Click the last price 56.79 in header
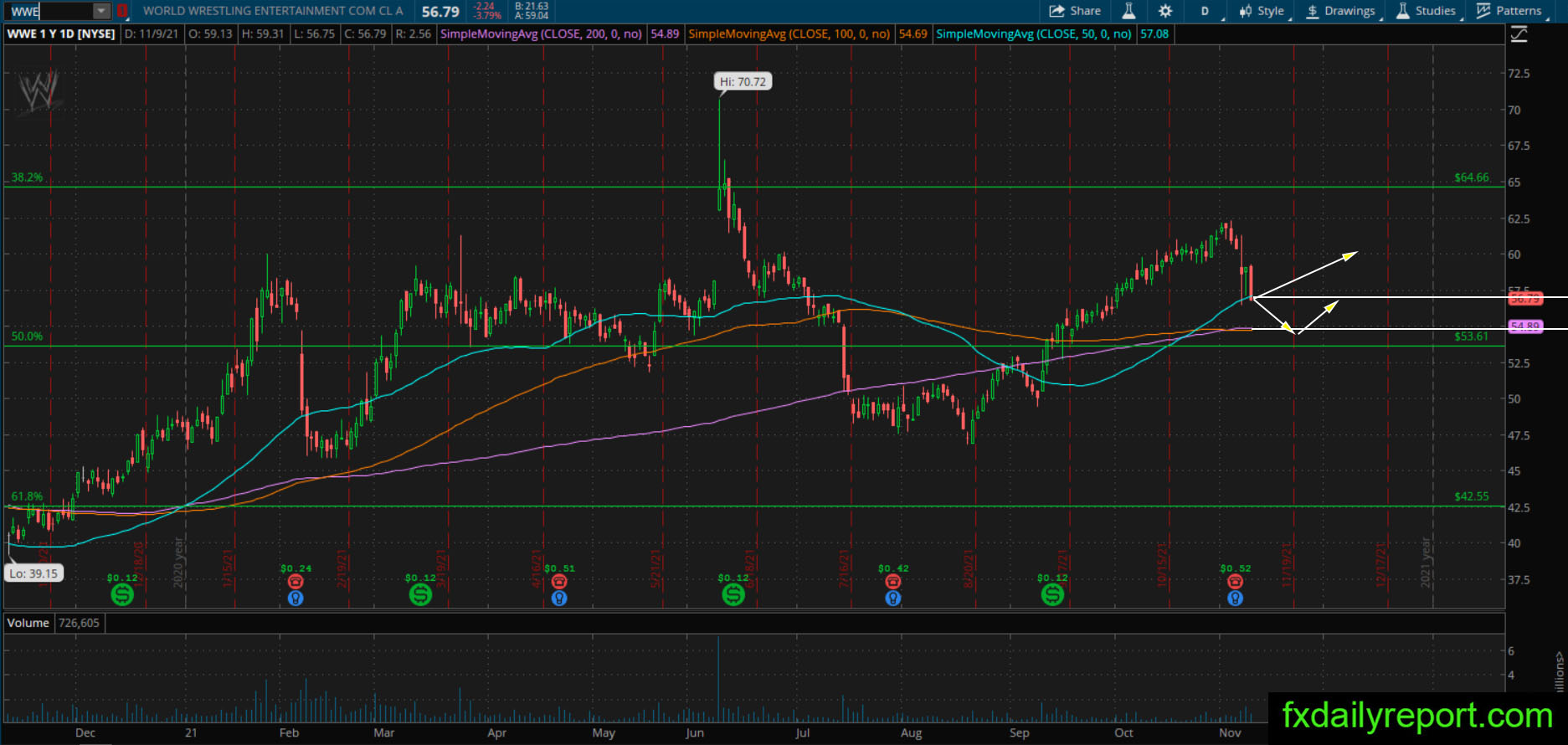This screenshot has width=1568, height=745. click(440, 12)
